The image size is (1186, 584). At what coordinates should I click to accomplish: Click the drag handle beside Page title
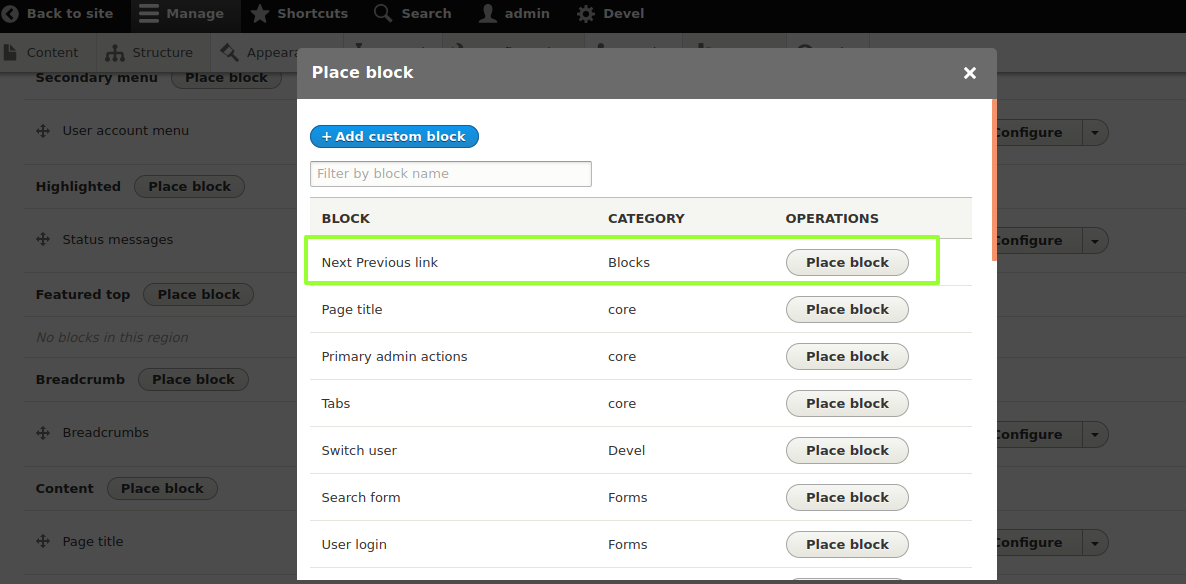tap(41, 540)
